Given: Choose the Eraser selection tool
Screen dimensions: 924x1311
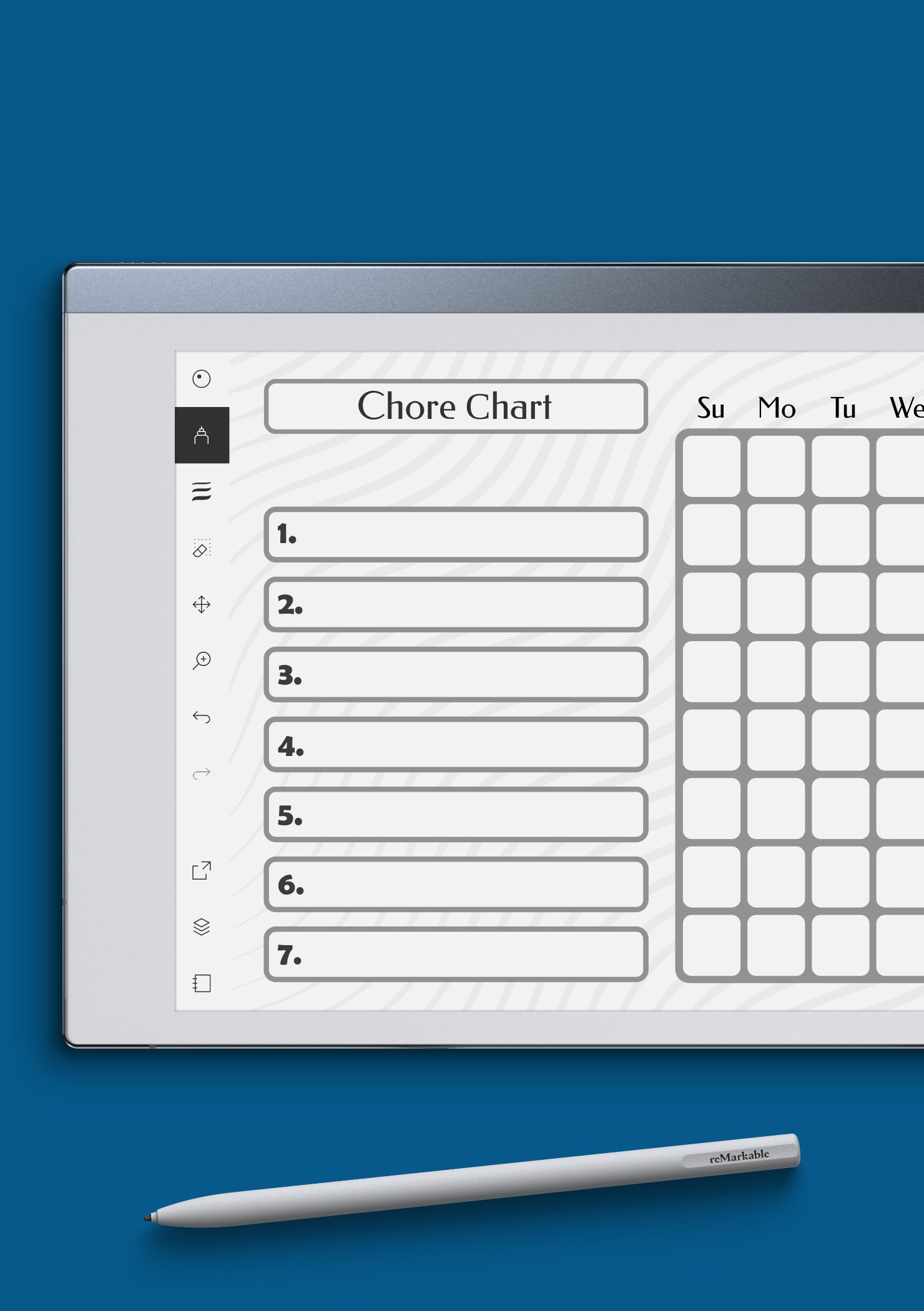Looking at the screenshot, I should (201, 548).
